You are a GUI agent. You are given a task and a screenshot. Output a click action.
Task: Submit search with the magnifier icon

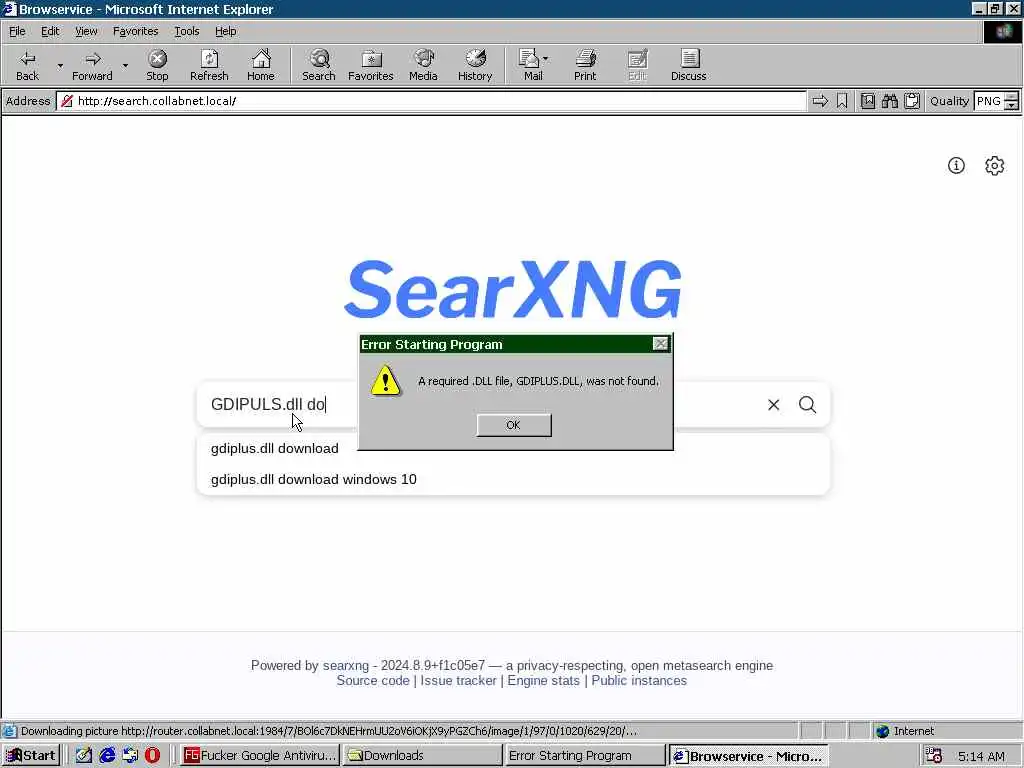tap(808, 405)
